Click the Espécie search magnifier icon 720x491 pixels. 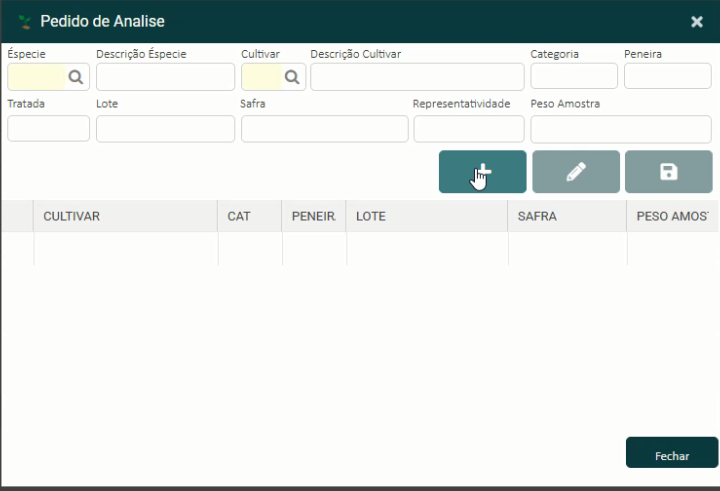pyautogui.click(x=75, y=77)
